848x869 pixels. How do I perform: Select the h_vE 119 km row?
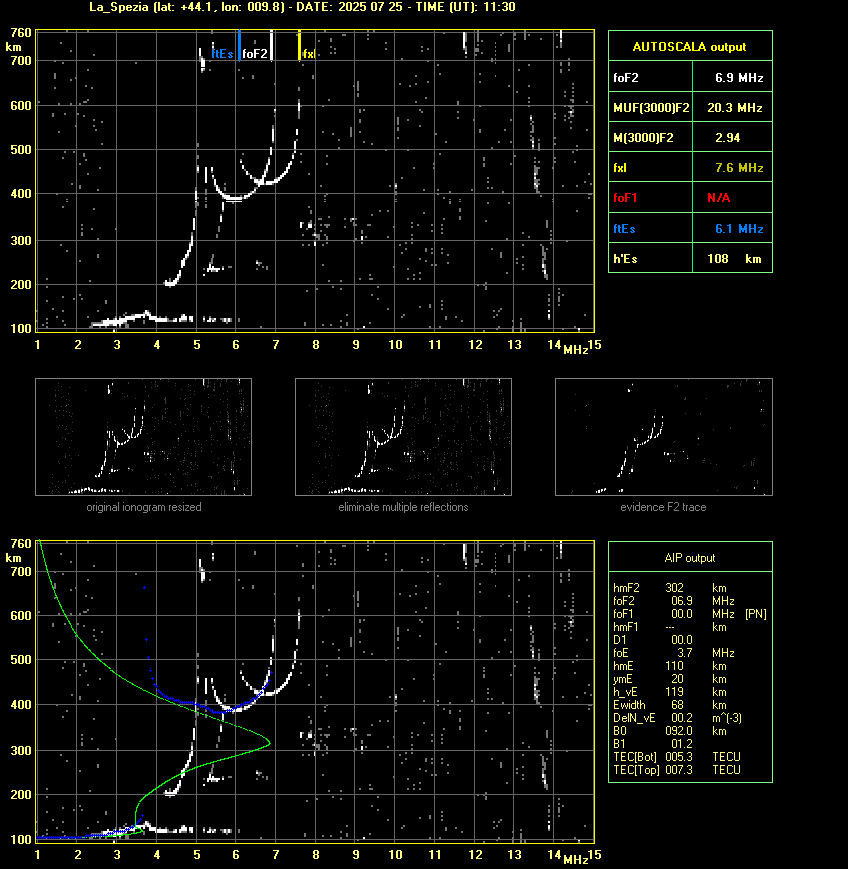[670, 692]
